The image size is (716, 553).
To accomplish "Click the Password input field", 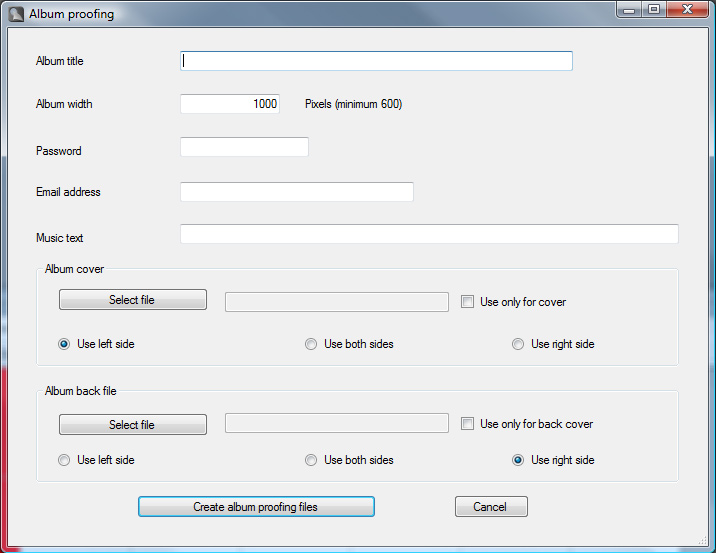I will pyautogui.click(x=244, y=147).
